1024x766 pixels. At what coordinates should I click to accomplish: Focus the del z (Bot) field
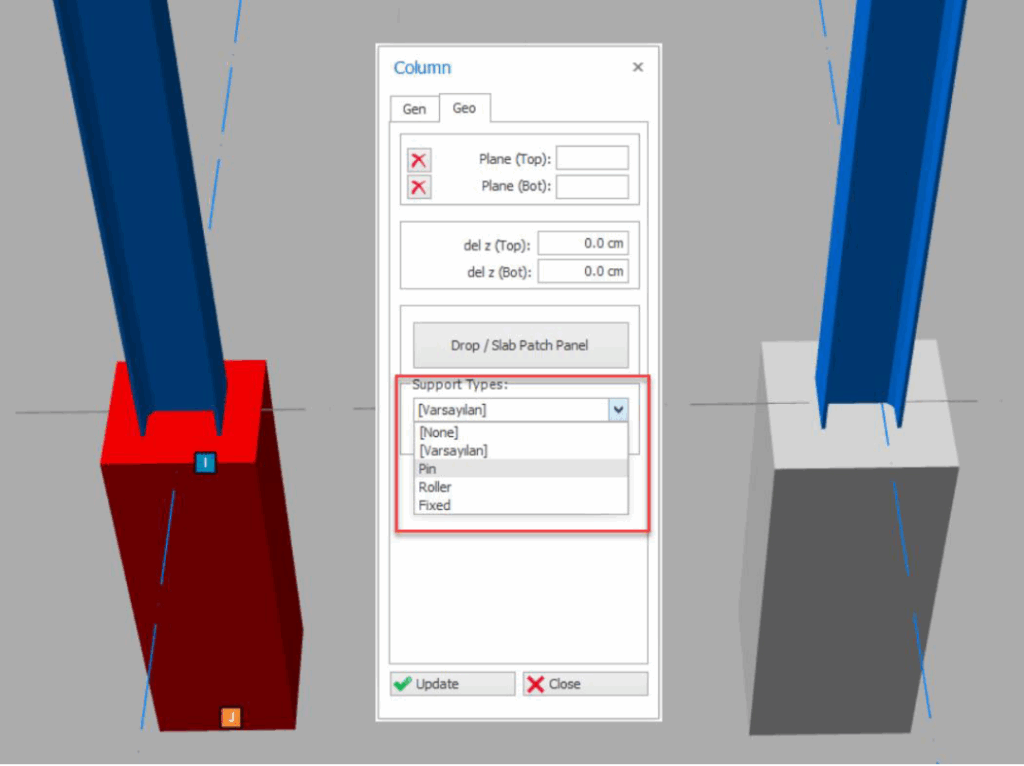click(x=583, y=271)
